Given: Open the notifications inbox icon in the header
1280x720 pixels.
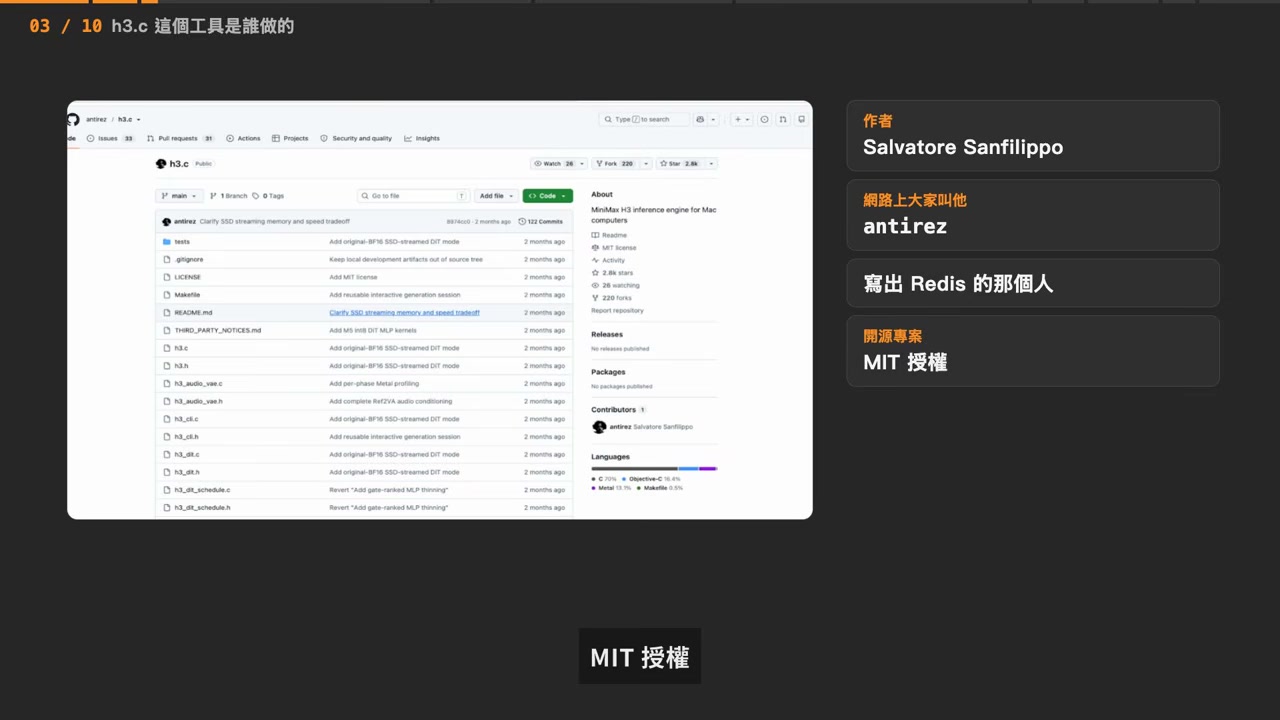Looking at the screenshot, I should 801,119.
